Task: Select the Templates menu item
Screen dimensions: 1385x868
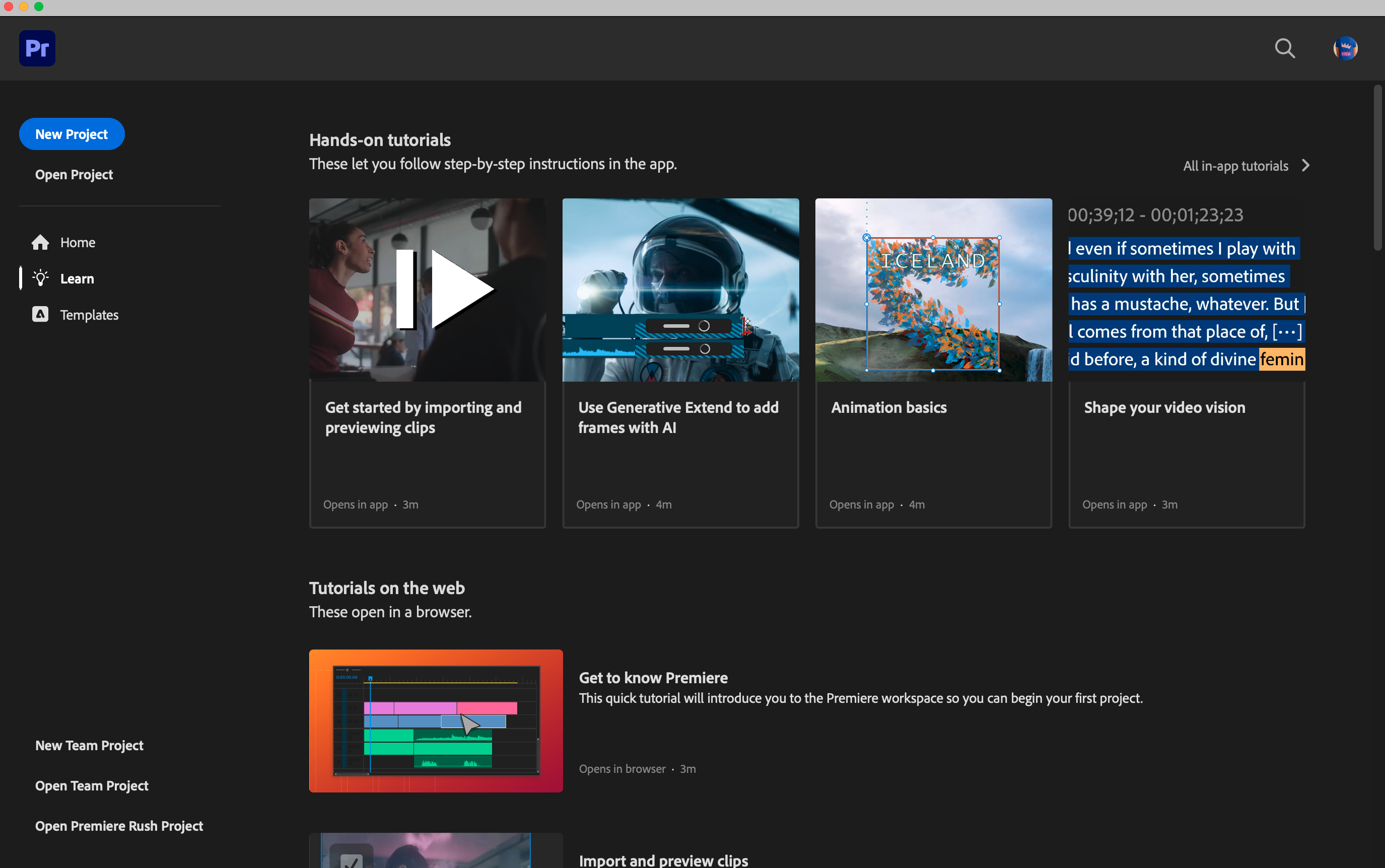Action: pyautogui.click(x=89, y=315)
